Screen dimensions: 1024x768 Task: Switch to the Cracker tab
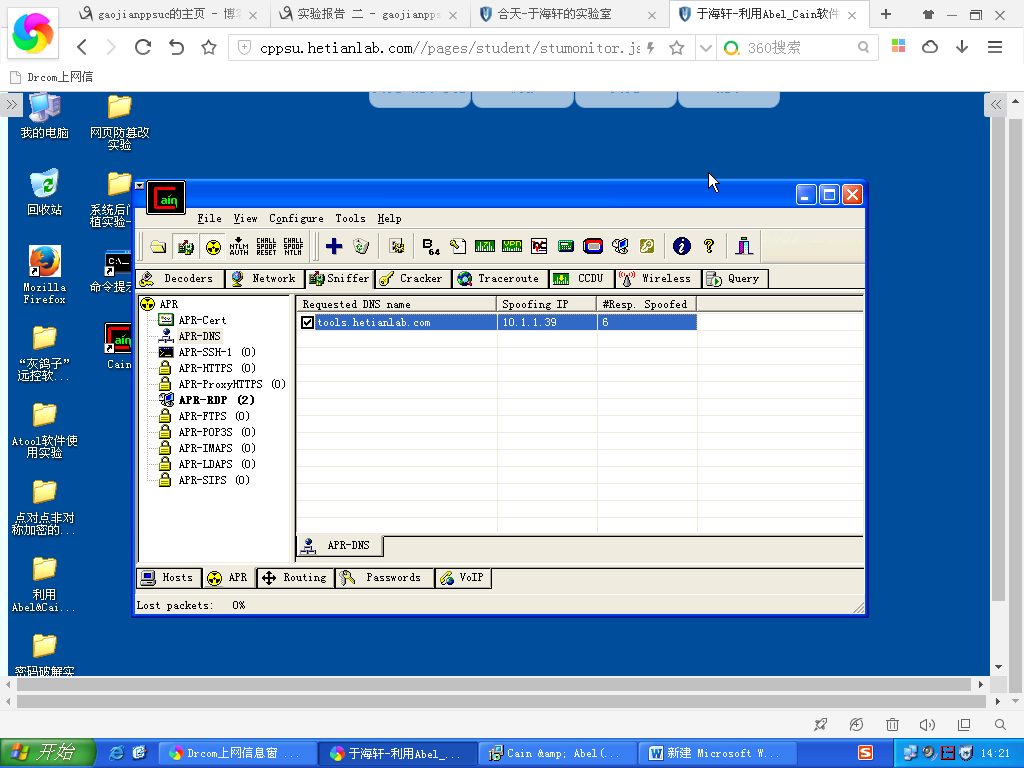(x=413, y=279)
